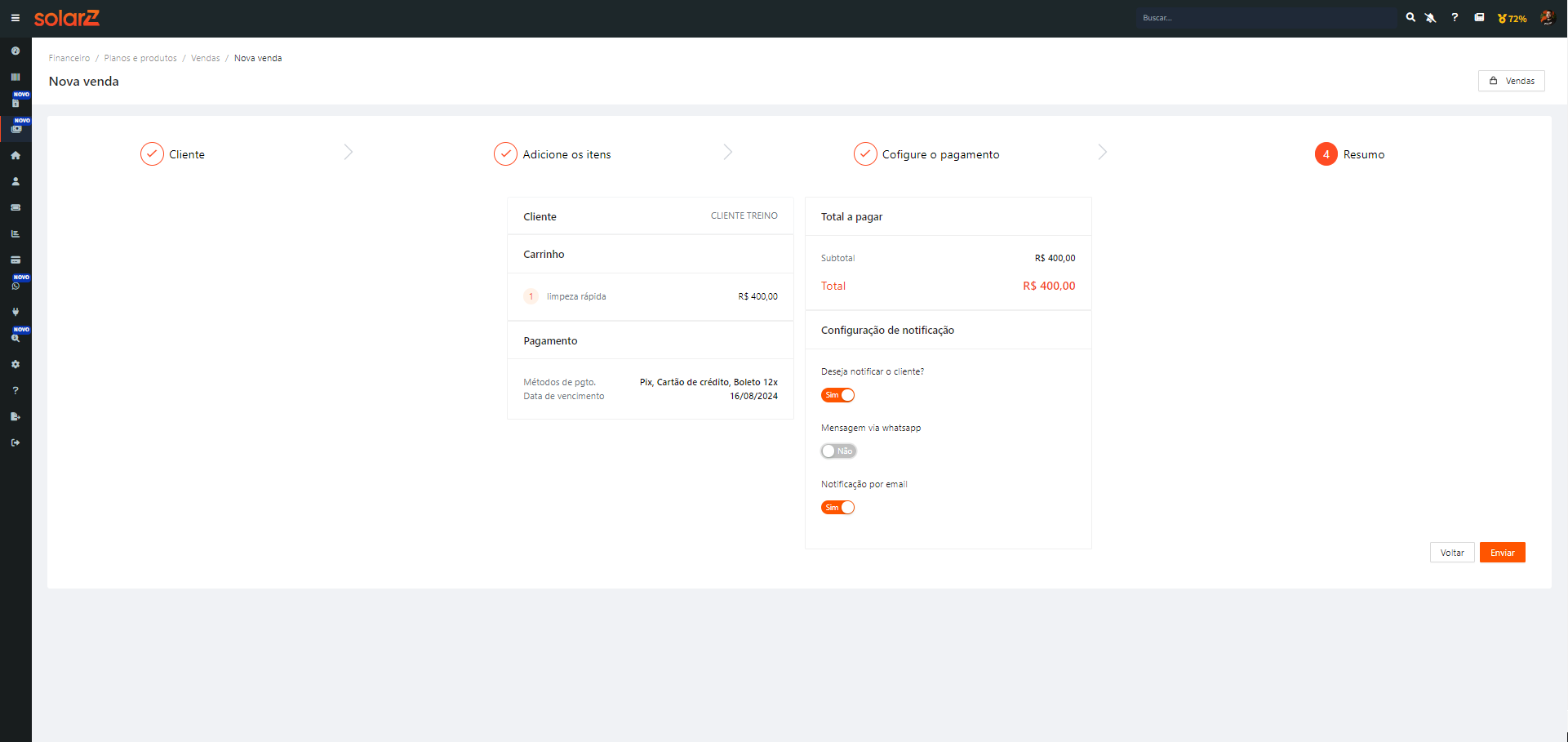Open the WhatsApp icon in the sidebar
This screenshot has height=742, width=1568.
pos(16,287)
